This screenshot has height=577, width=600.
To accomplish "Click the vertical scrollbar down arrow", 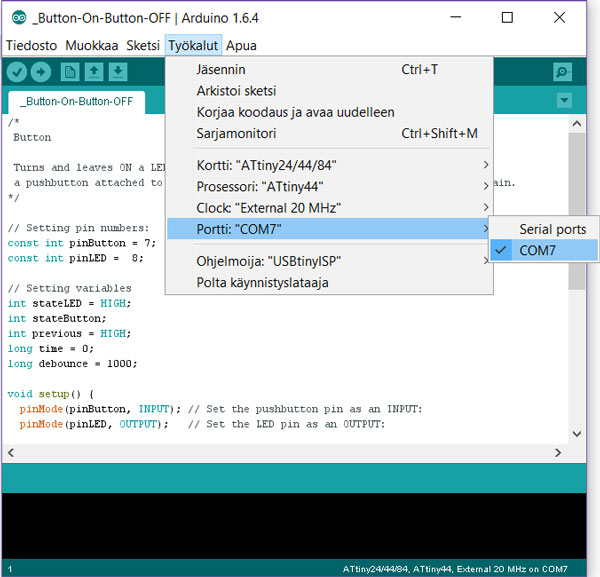I will coord(577,434).
